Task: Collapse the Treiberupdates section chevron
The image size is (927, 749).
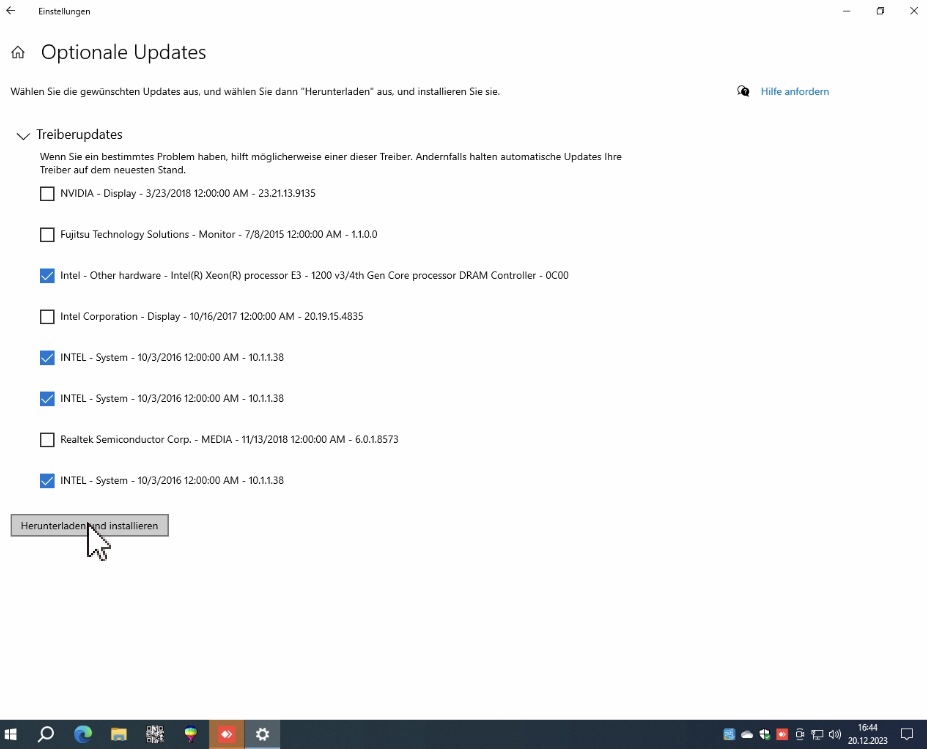Action: [x=23, y=136]
